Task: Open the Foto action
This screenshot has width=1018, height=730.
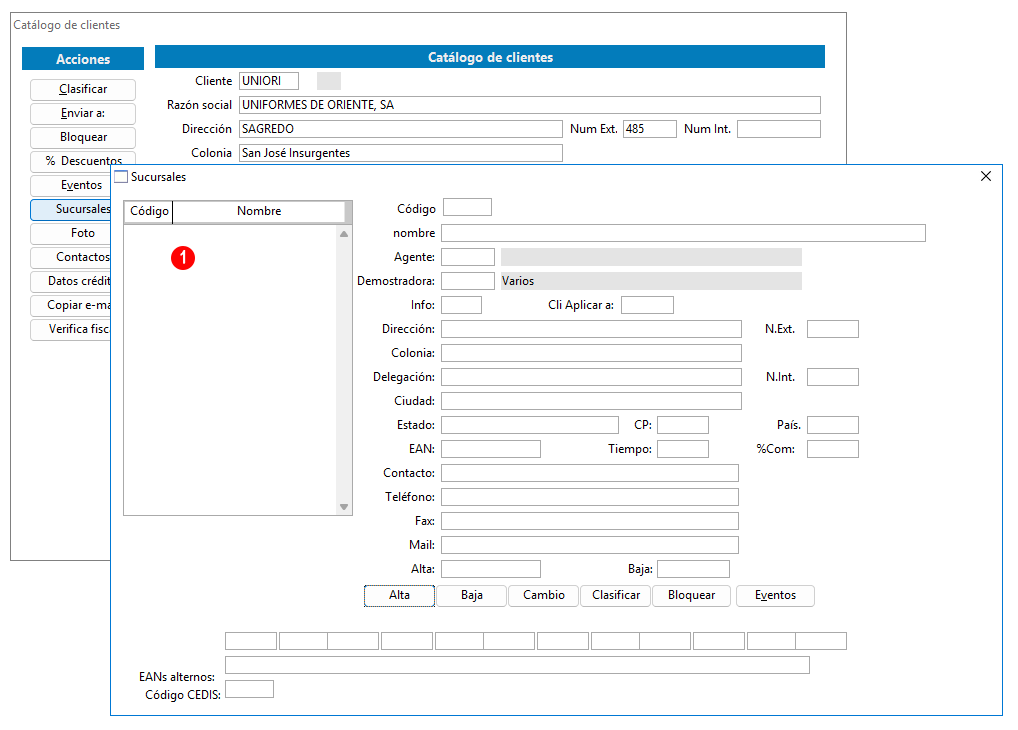Action: click(x=71, y=233)
